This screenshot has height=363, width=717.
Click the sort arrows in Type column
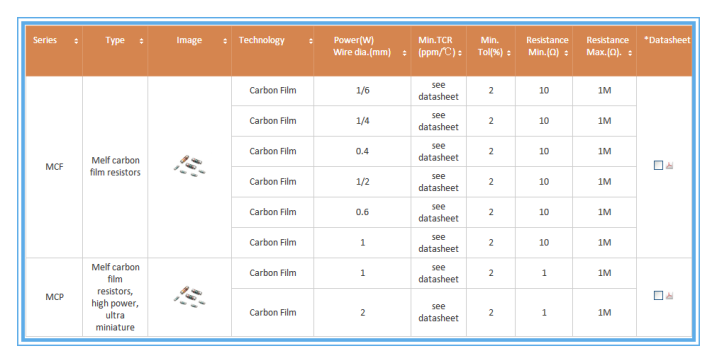pos(141,41)
